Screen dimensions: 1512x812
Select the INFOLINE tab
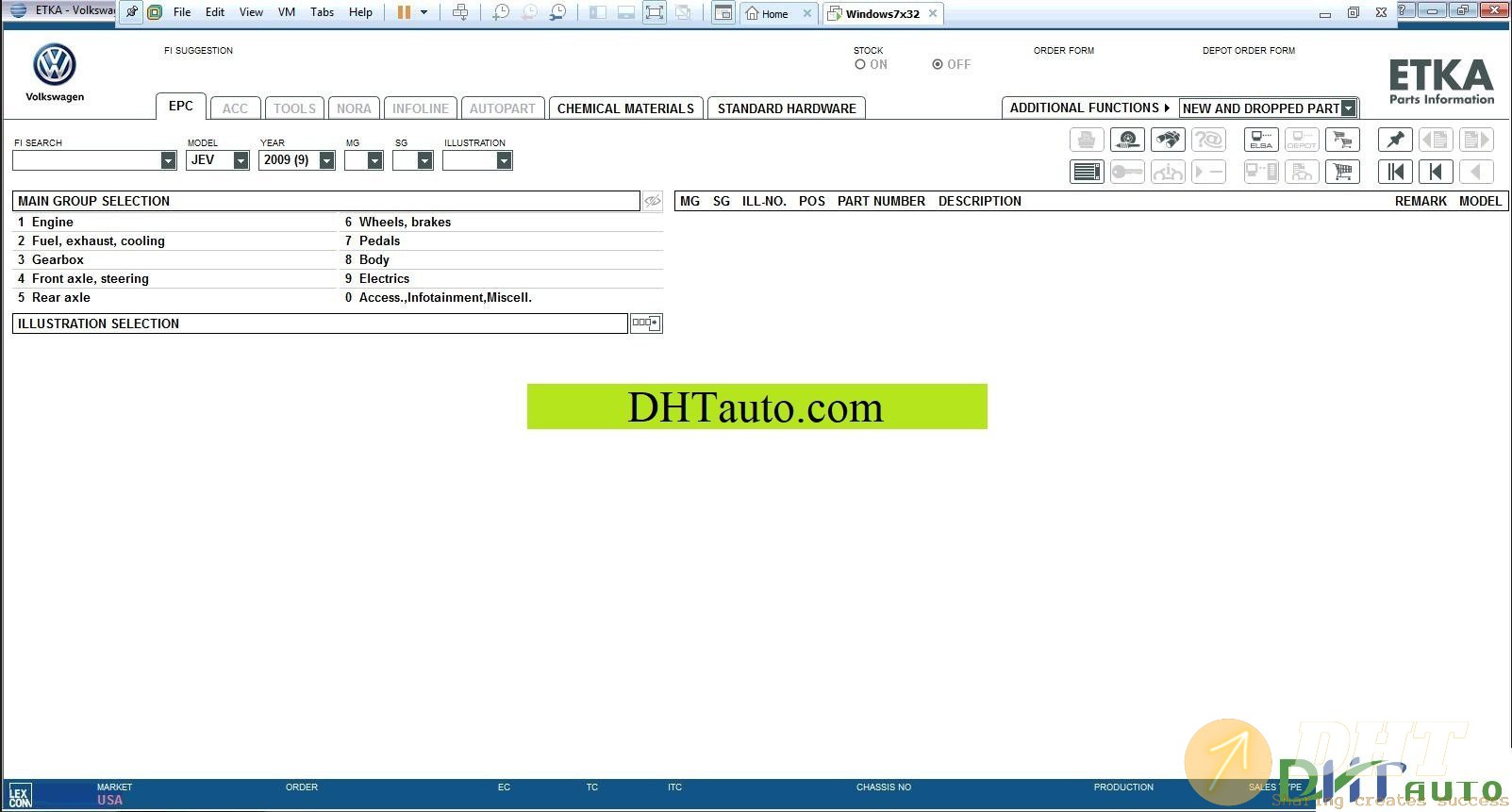pyautogui.click(x=421, y=108)
